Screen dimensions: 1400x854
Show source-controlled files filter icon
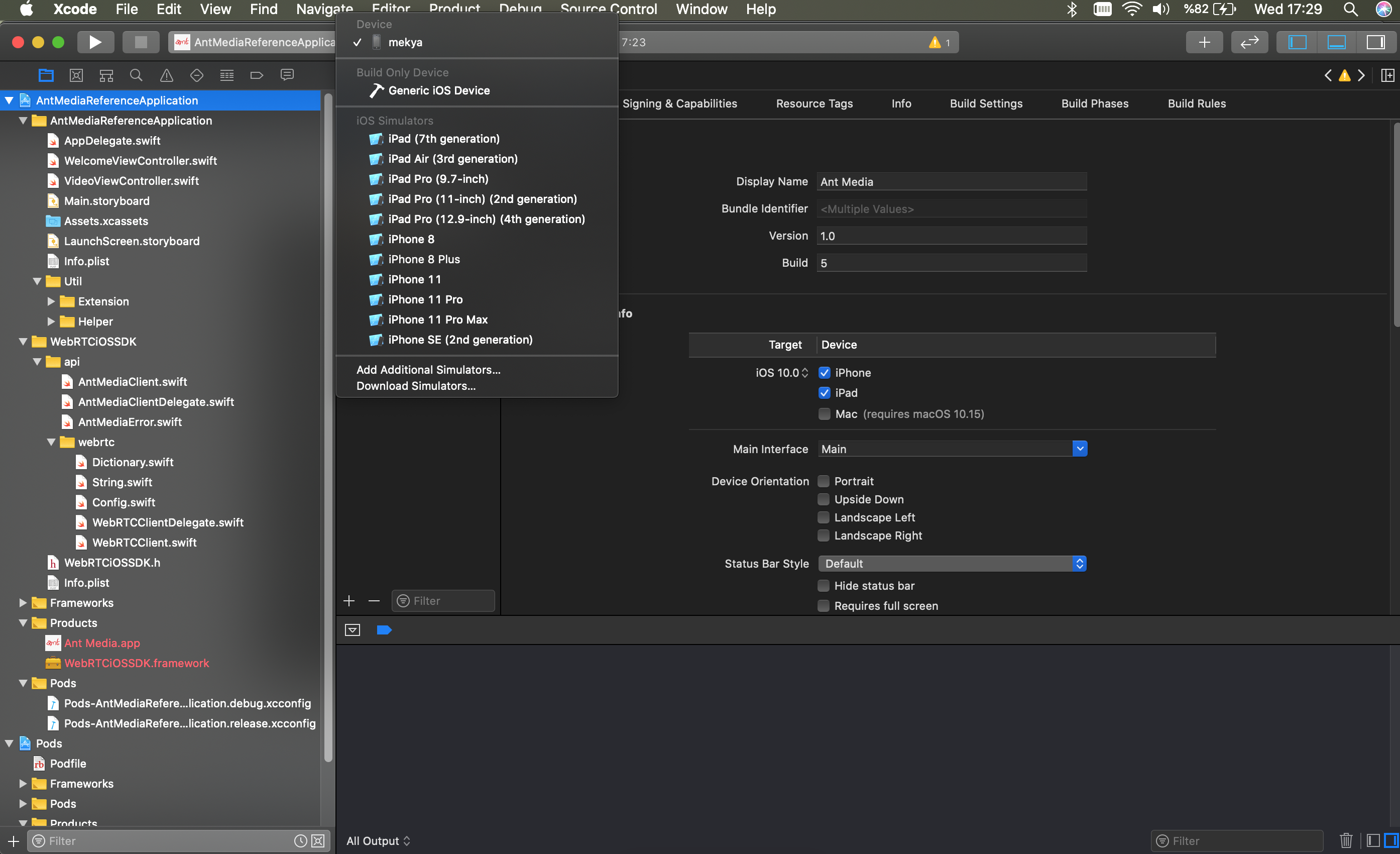click(319, 840)
